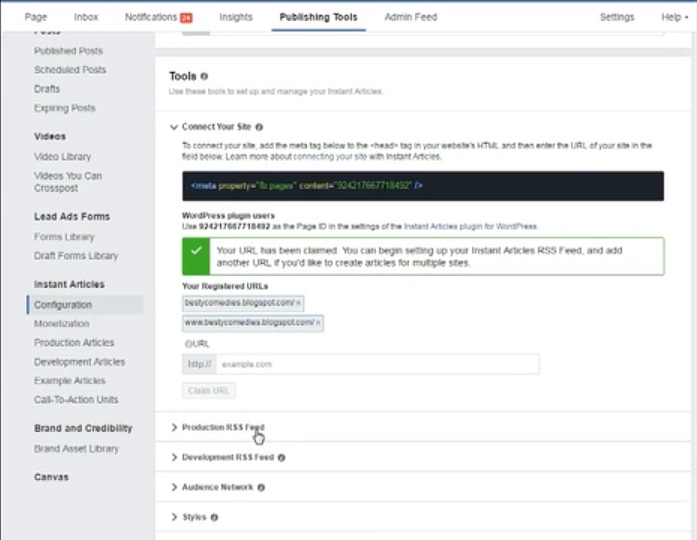Open the Page tab
The height and width of the screenshot is (540, 697).
36,17
